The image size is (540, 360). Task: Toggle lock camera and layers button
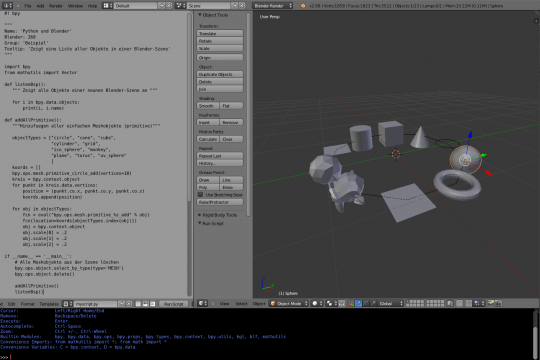[450, 303]
